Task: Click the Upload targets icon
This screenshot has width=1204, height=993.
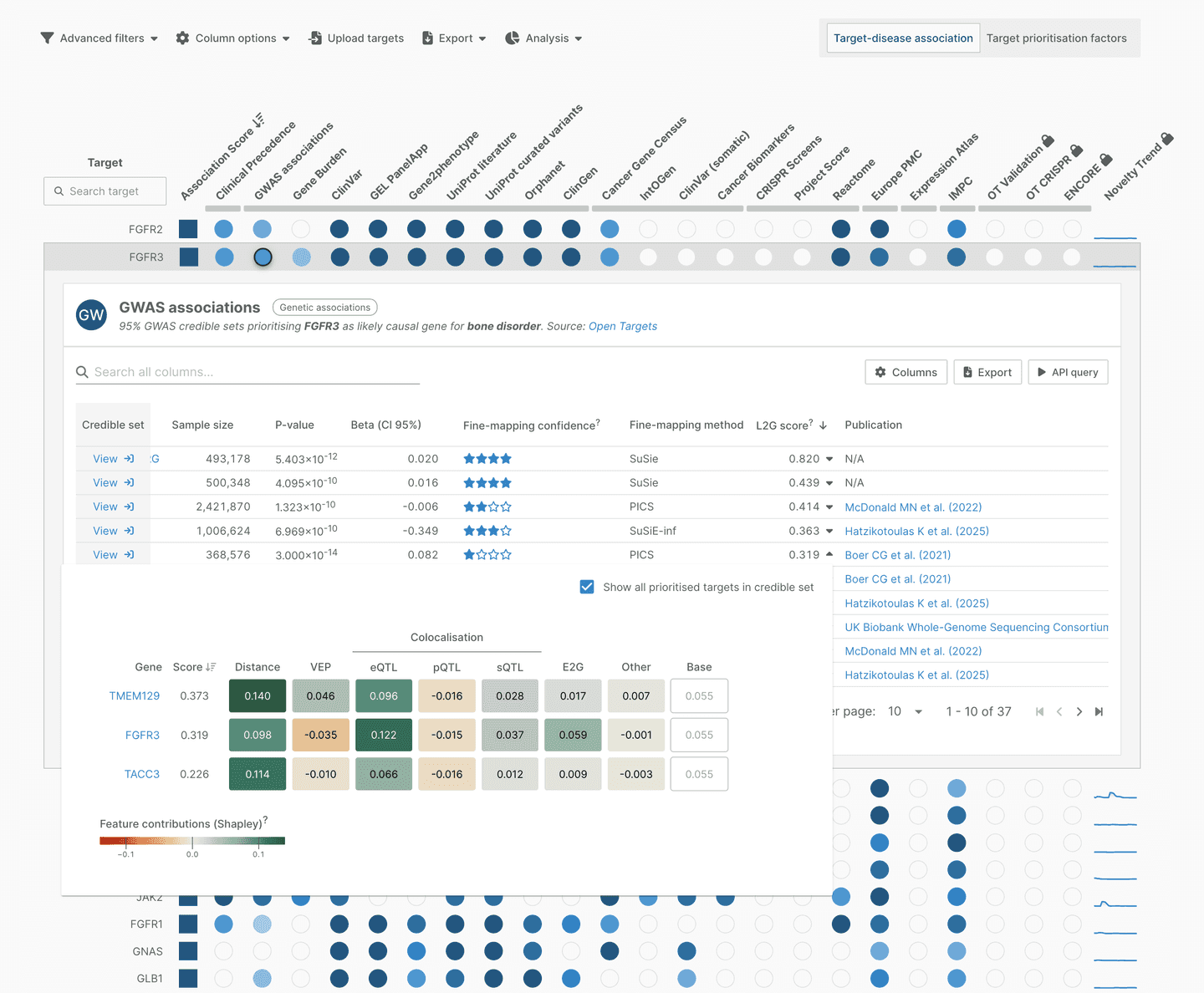Action: [315, 38]
